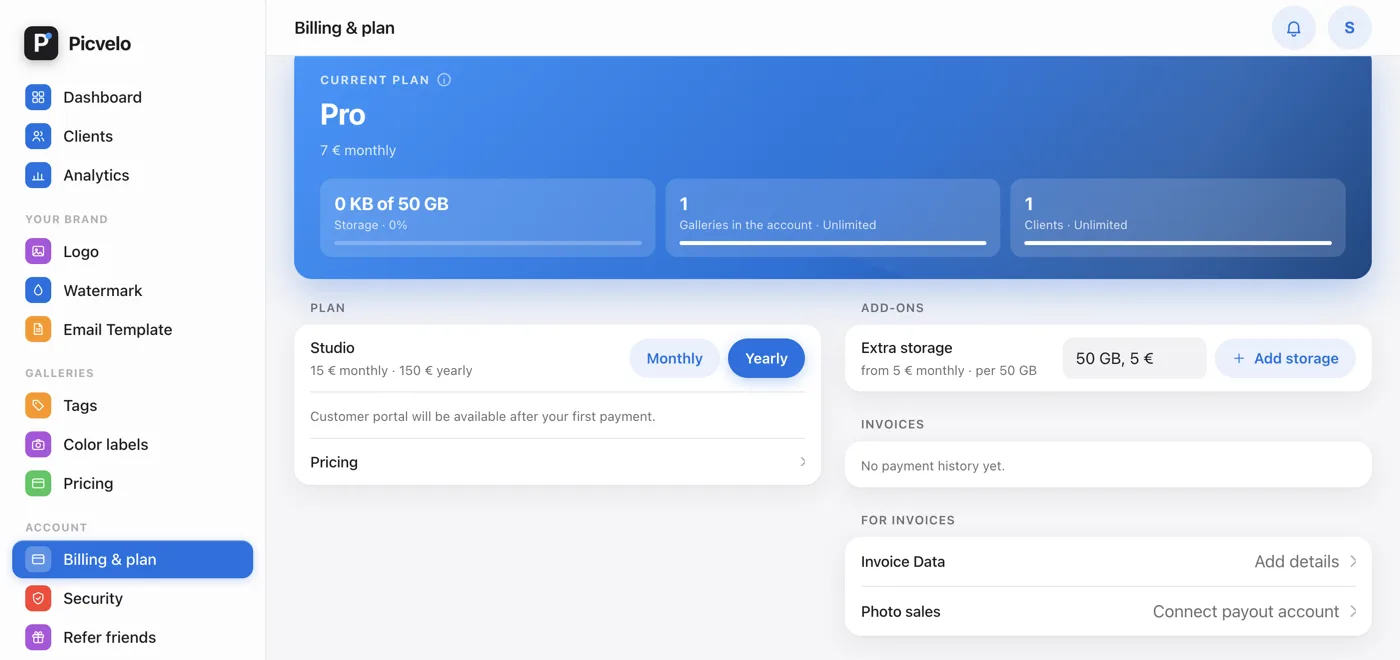Click the "7 € monthly" text
The height and width of the screenshot is (660, 1400).
tap(358, 150)
